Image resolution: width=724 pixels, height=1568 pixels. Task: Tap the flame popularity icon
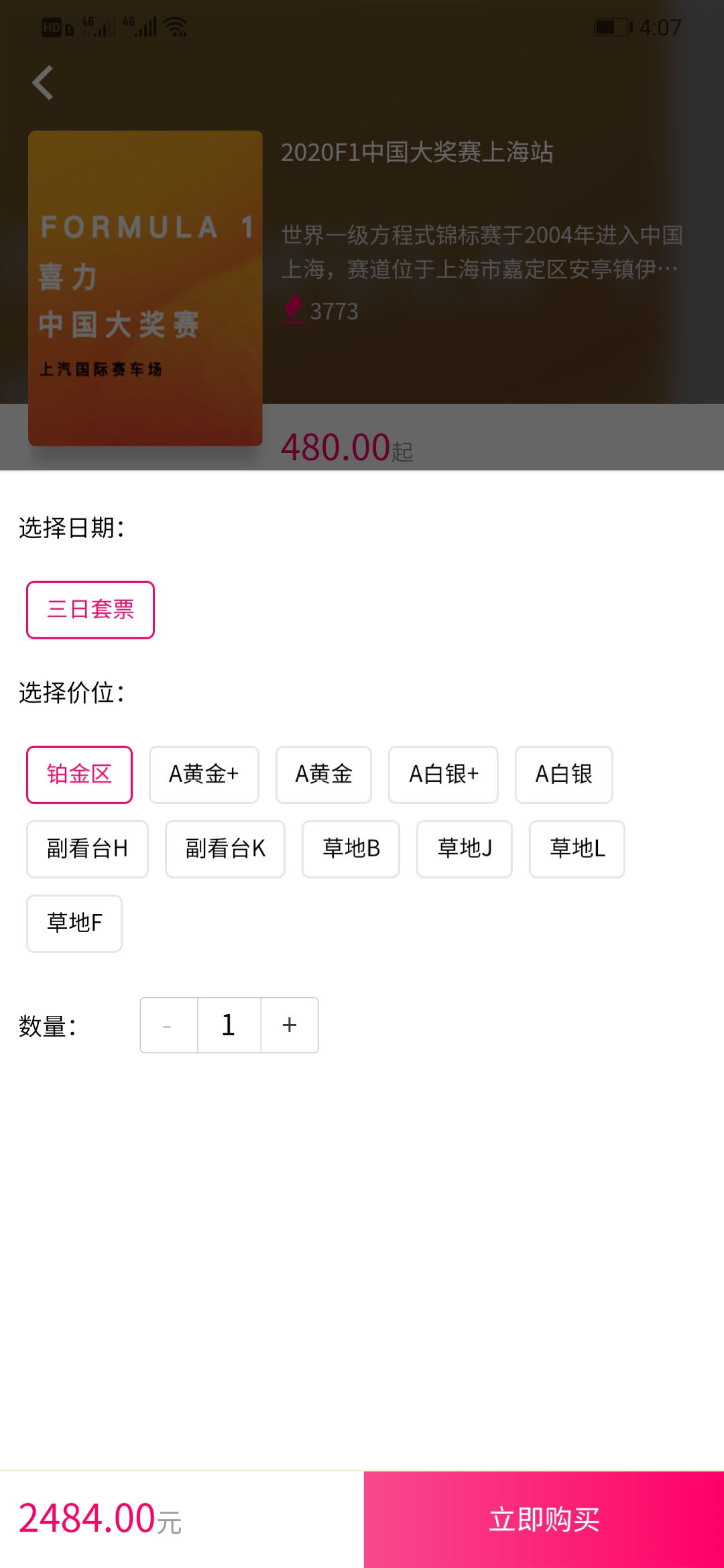tap(293, 309)
